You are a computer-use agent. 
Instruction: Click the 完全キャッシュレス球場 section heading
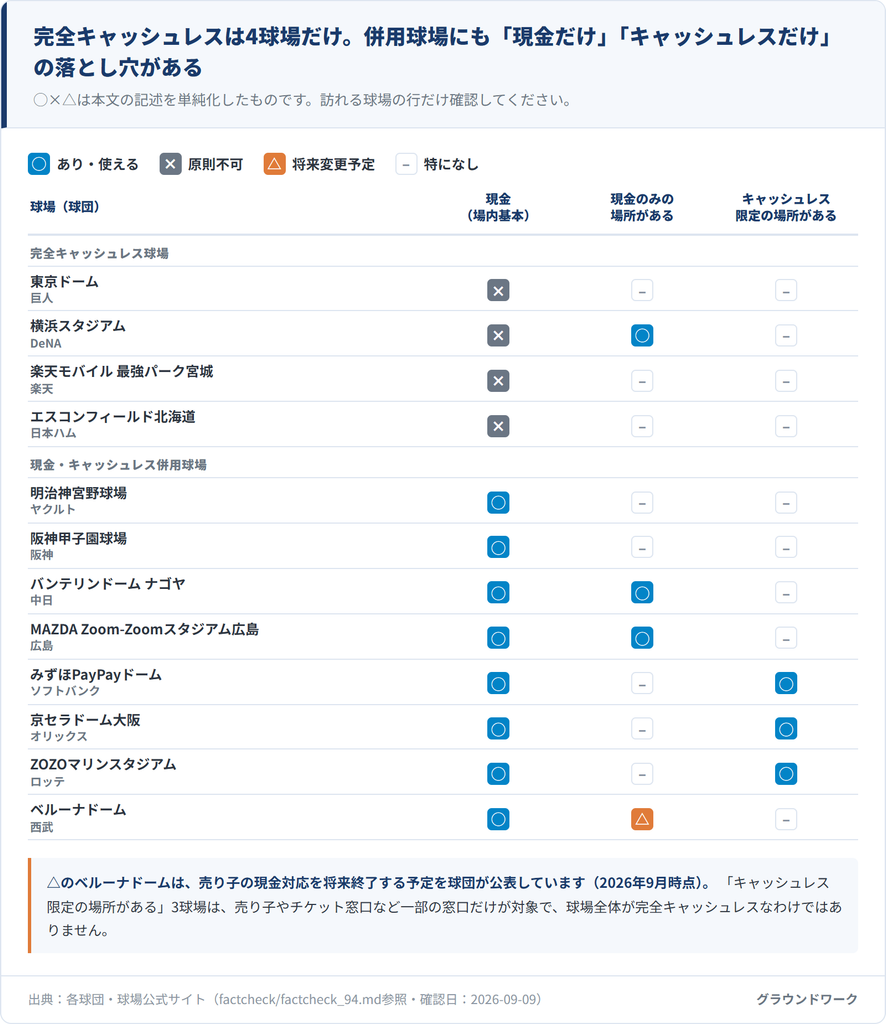(99, 253)
